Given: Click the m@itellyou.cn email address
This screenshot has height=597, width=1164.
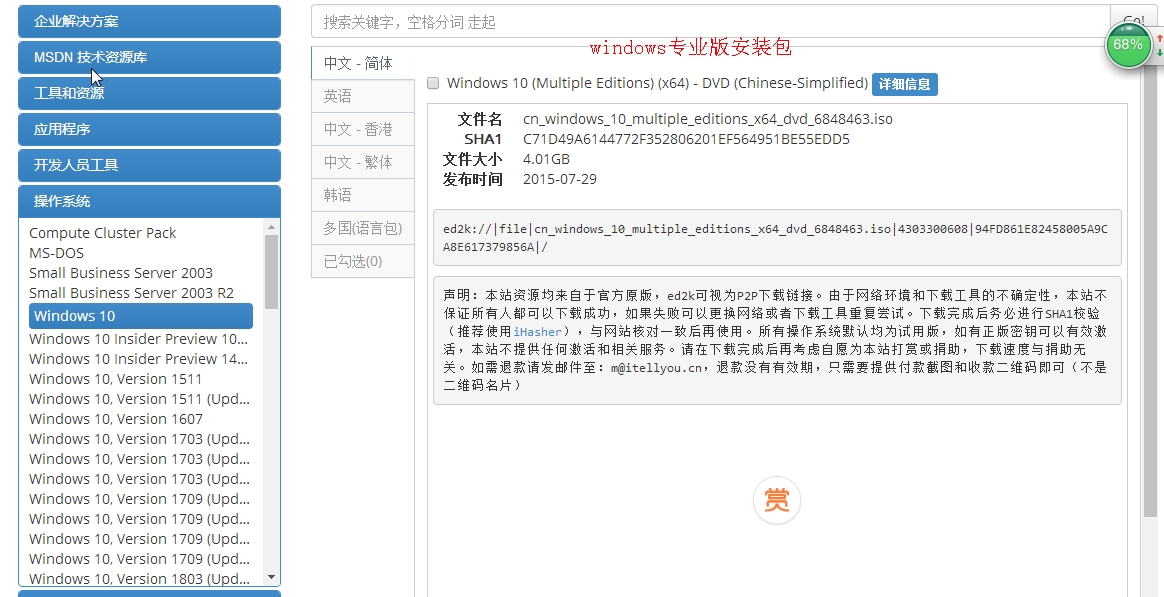Looking at the screenshot, I should 656,367.
